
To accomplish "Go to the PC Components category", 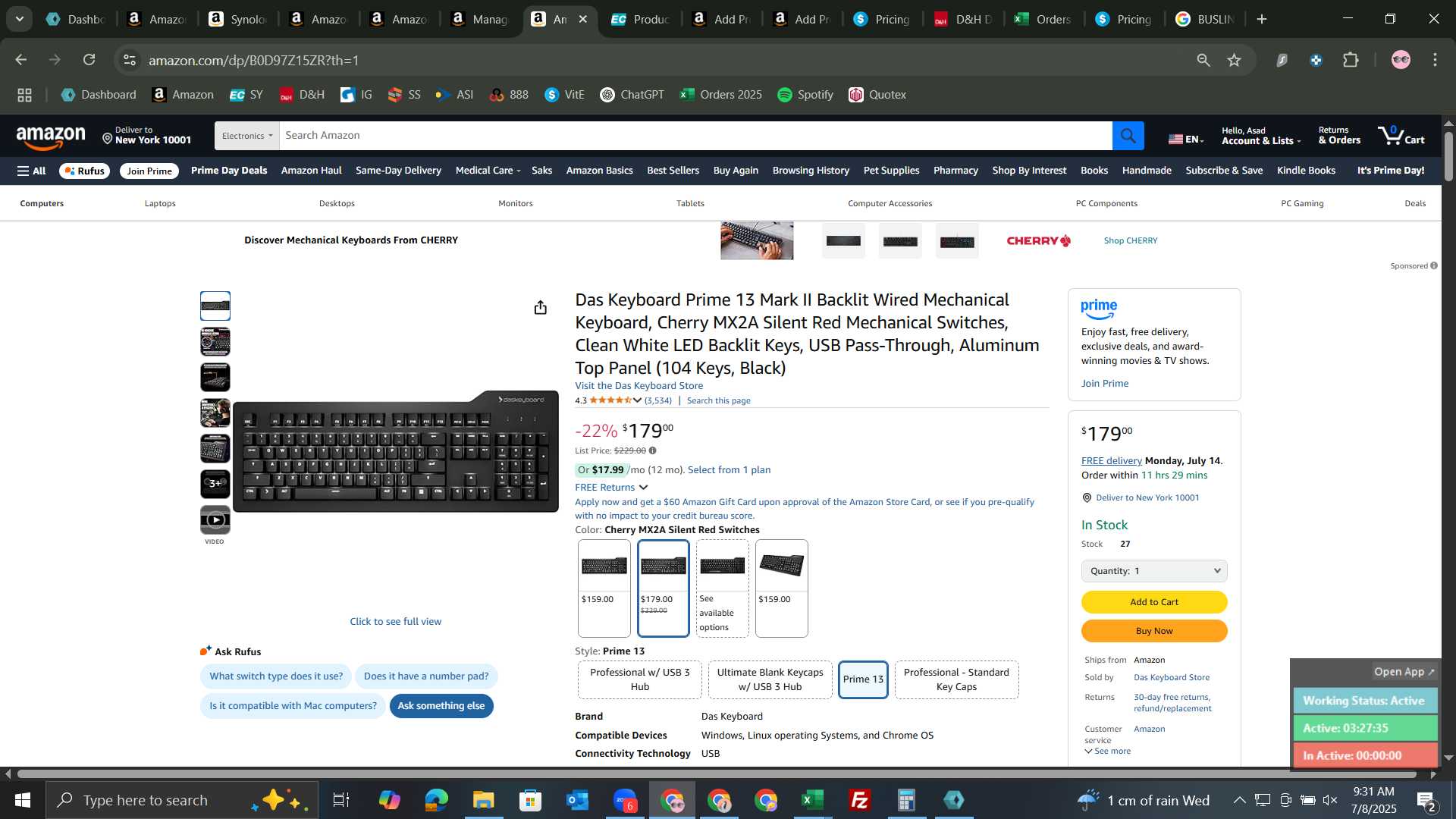I will [x=1106, y=203].
